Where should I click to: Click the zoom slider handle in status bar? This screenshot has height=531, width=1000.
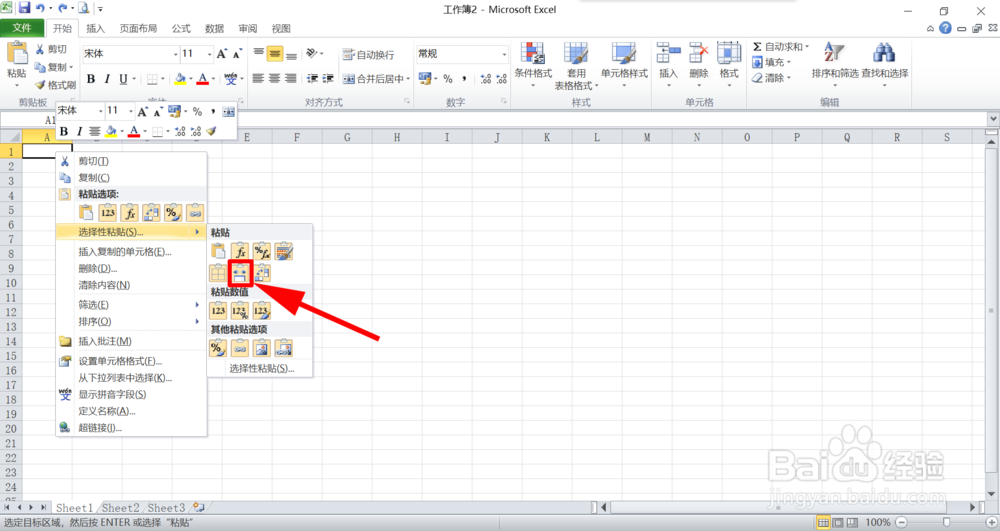[946, 522]
